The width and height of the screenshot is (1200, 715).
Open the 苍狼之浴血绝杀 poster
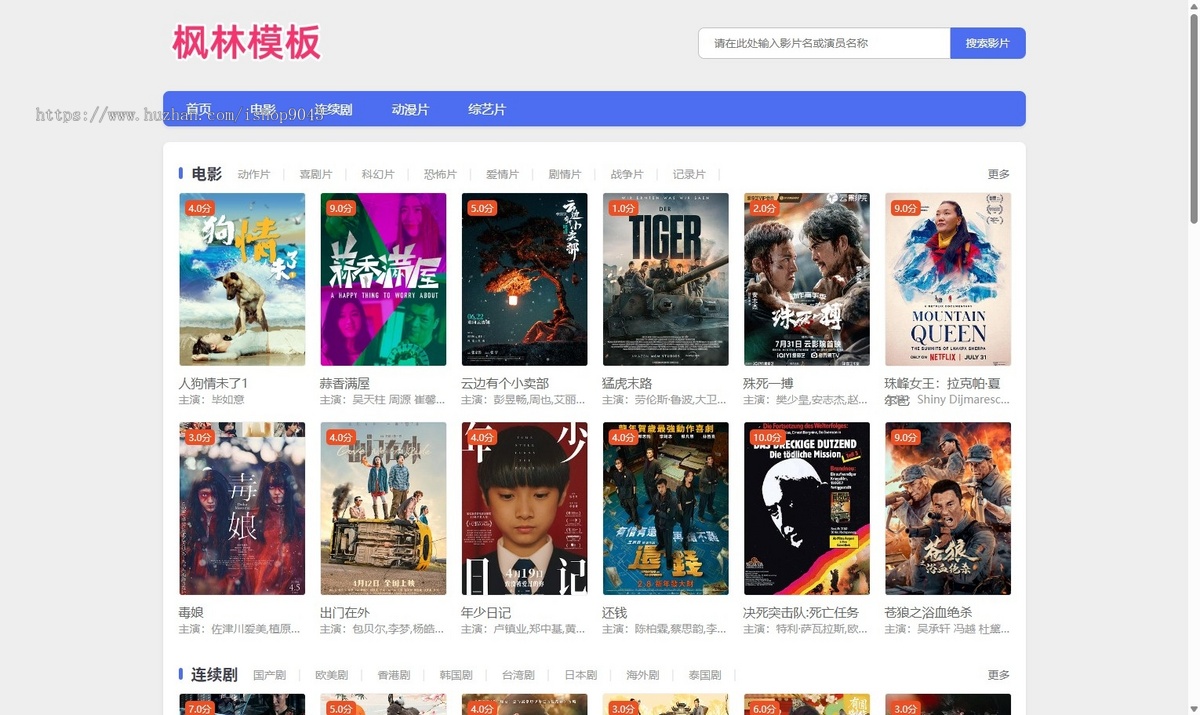coord(947,508)
